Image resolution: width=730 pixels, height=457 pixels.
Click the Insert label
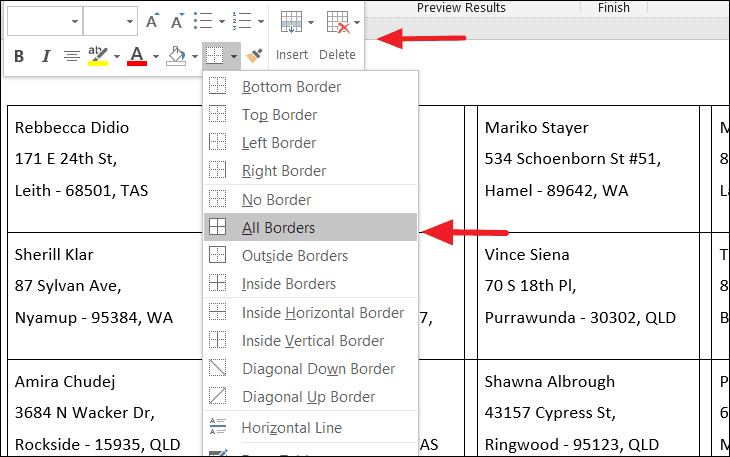(x=292, y=55)
